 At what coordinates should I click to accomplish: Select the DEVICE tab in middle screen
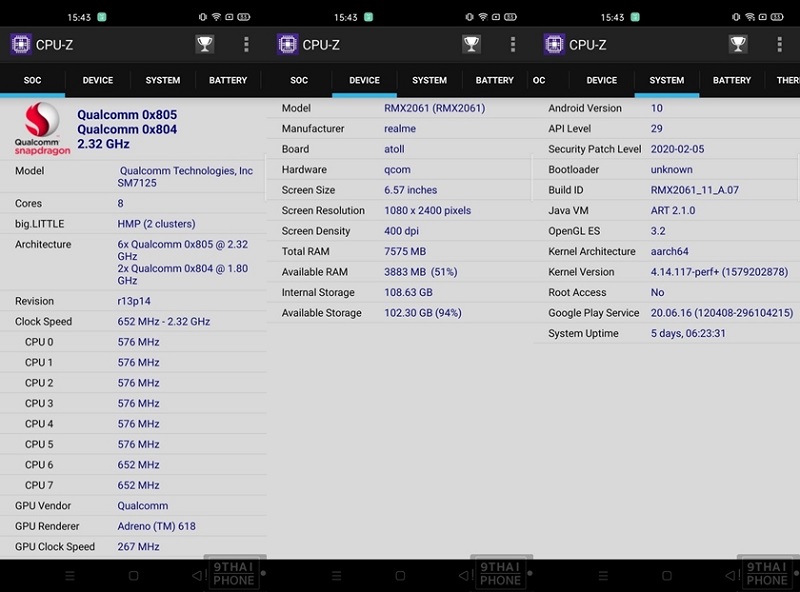[364, 80]
